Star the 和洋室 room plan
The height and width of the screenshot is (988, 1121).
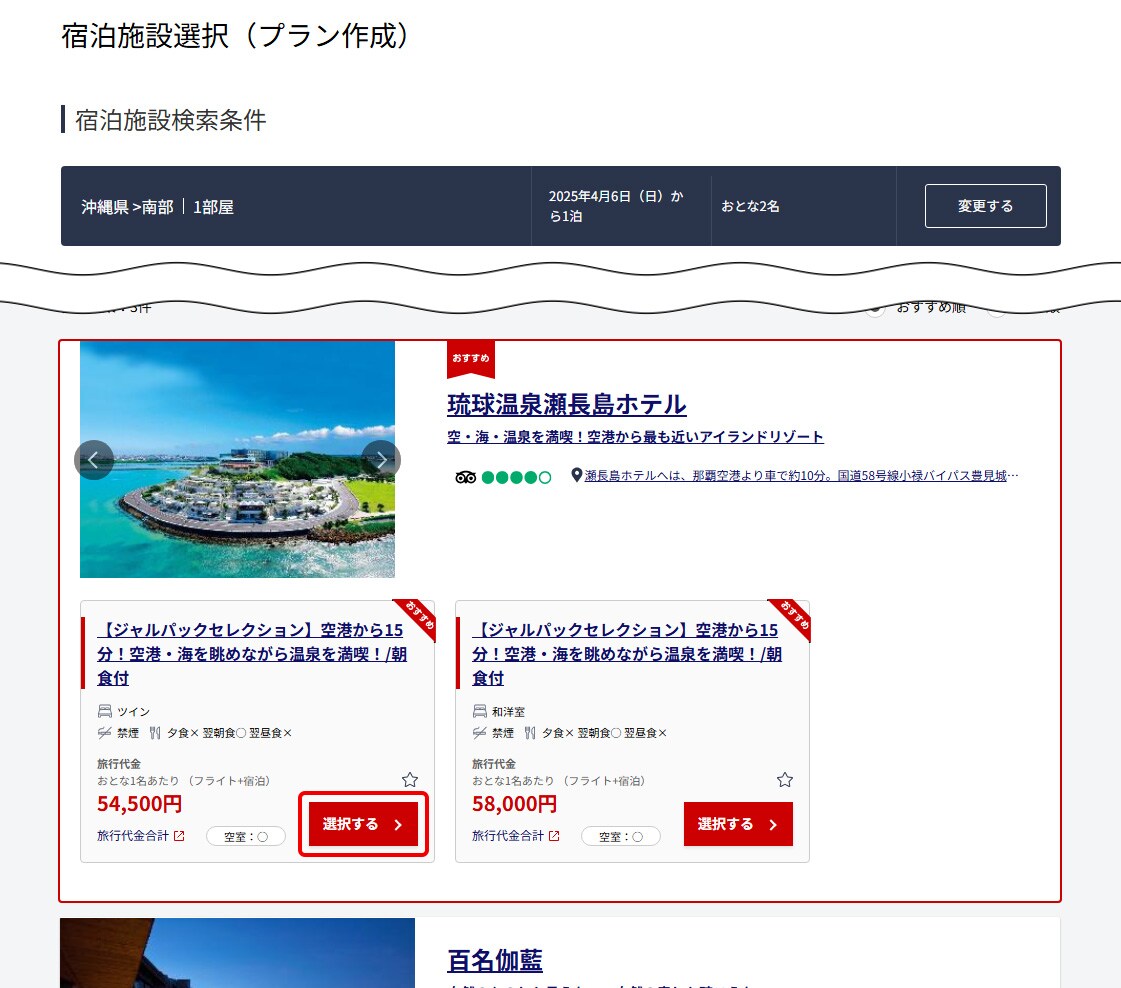point(785,780)
